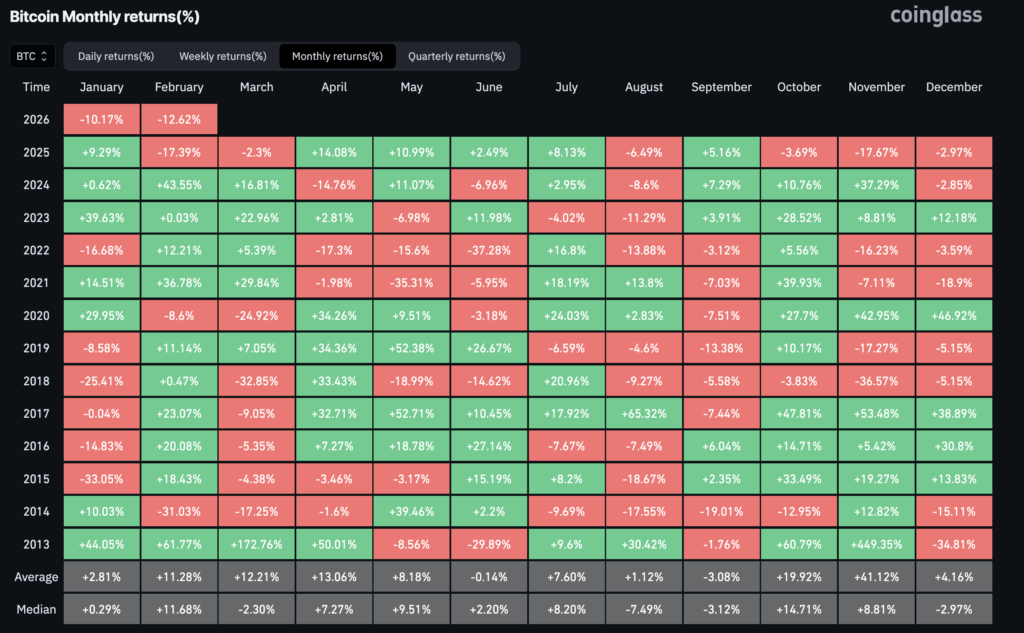1024x633 pixels.
Task: Click the coinglass logo
Action: (935, 15)
